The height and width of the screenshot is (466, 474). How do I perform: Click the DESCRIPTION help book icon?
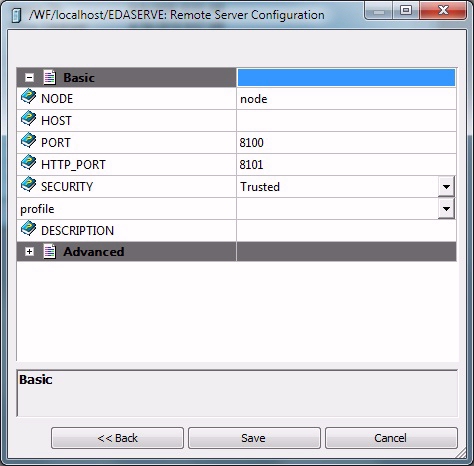[29, 229]
